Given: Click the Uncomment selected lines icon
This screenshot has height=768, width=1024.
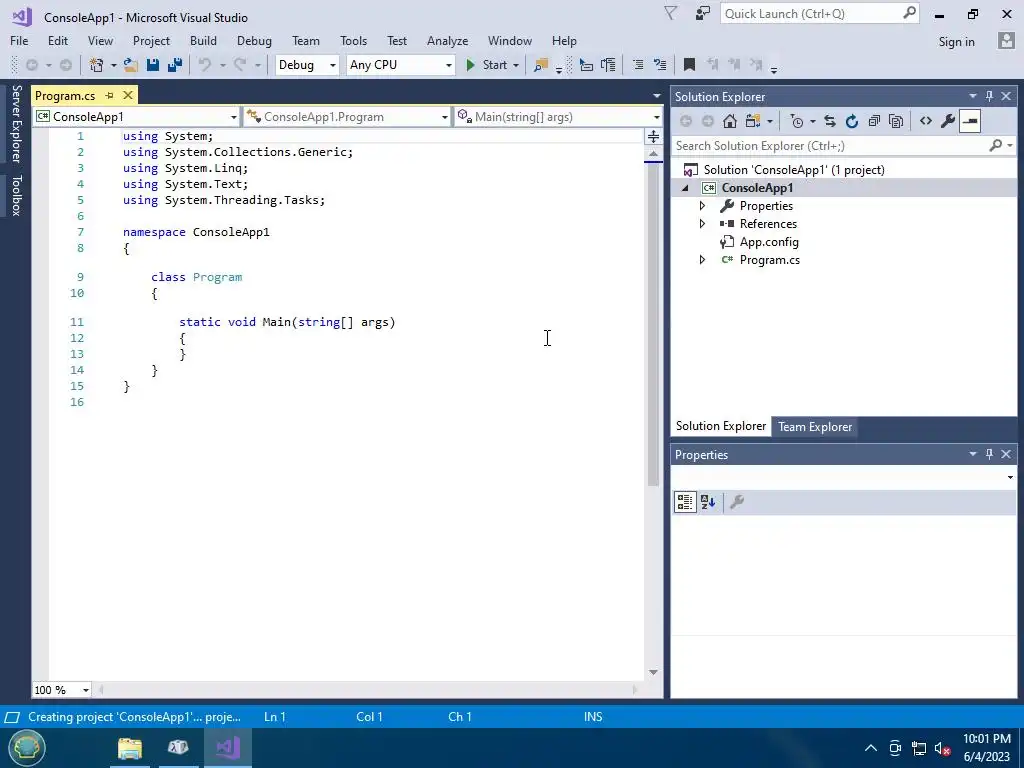Looking at the screenshot, I should click(660, 65).
